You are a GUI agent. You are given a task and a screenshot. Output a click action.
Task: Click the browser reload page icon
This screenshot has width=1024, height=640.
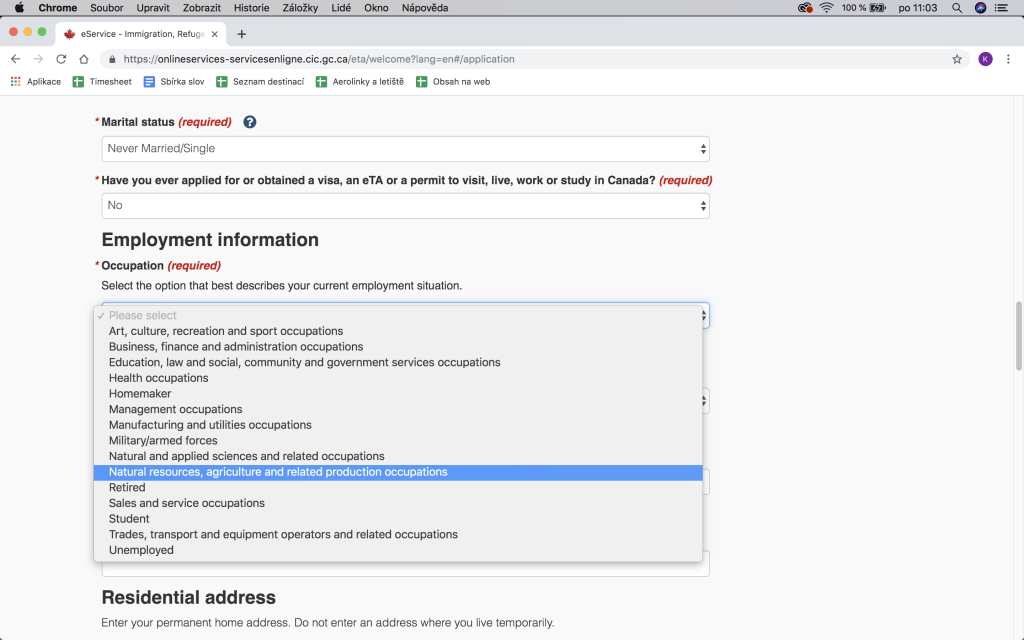tap(61, 59)
